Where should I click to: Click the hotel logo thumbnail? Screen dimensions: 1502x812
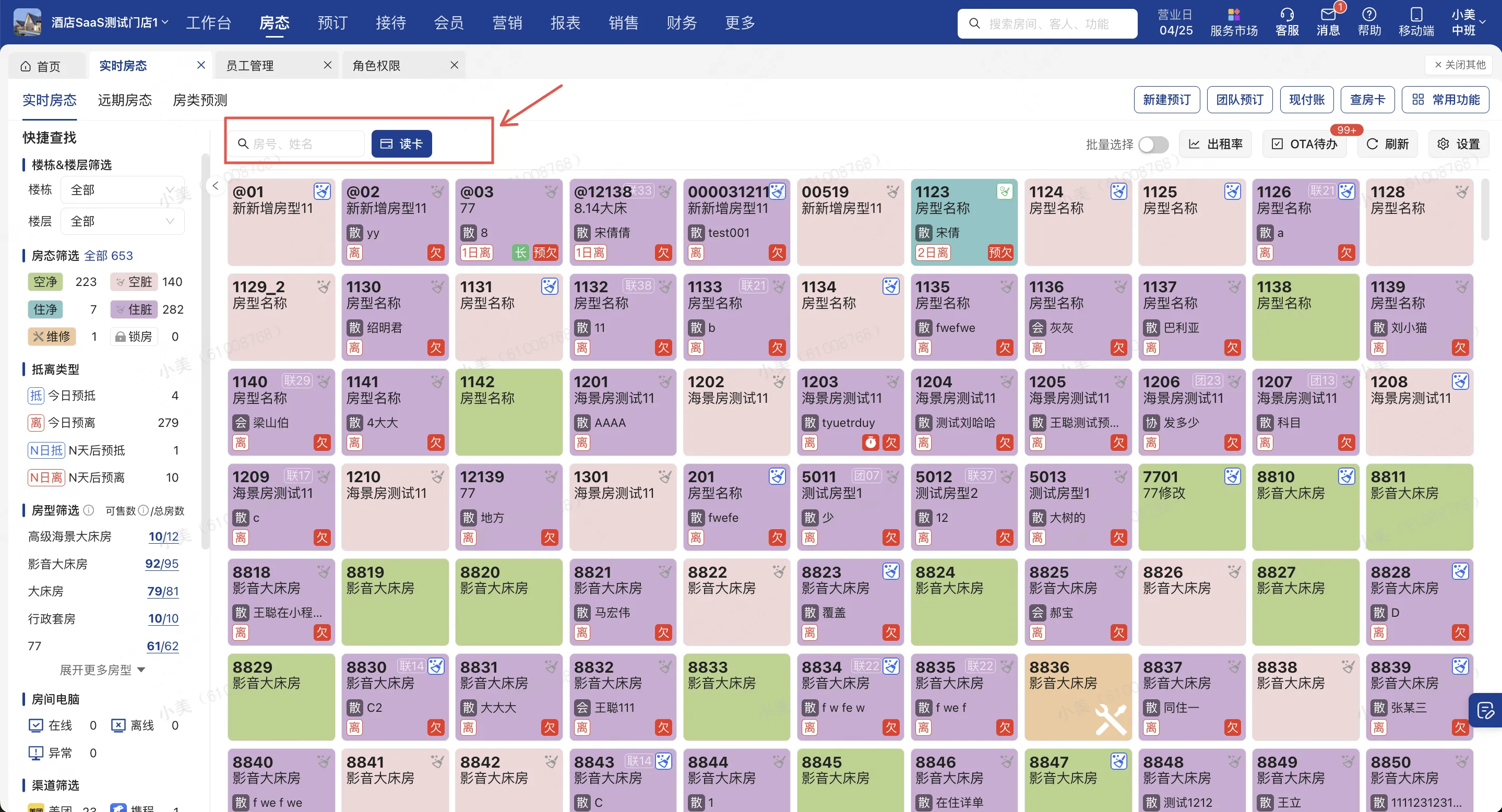28,22
